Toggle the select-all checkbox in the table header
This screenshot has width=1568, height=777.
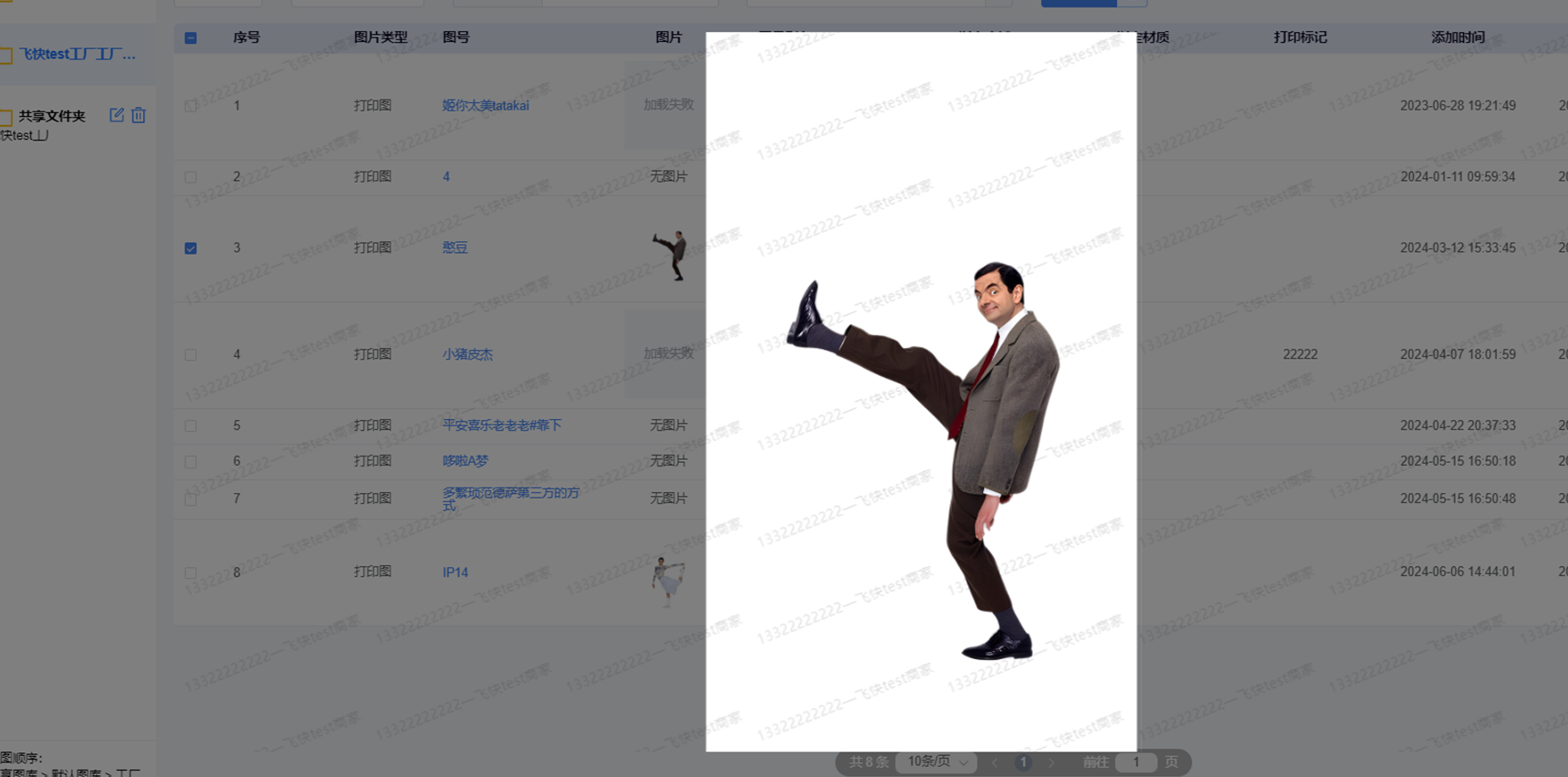point(191,38)
